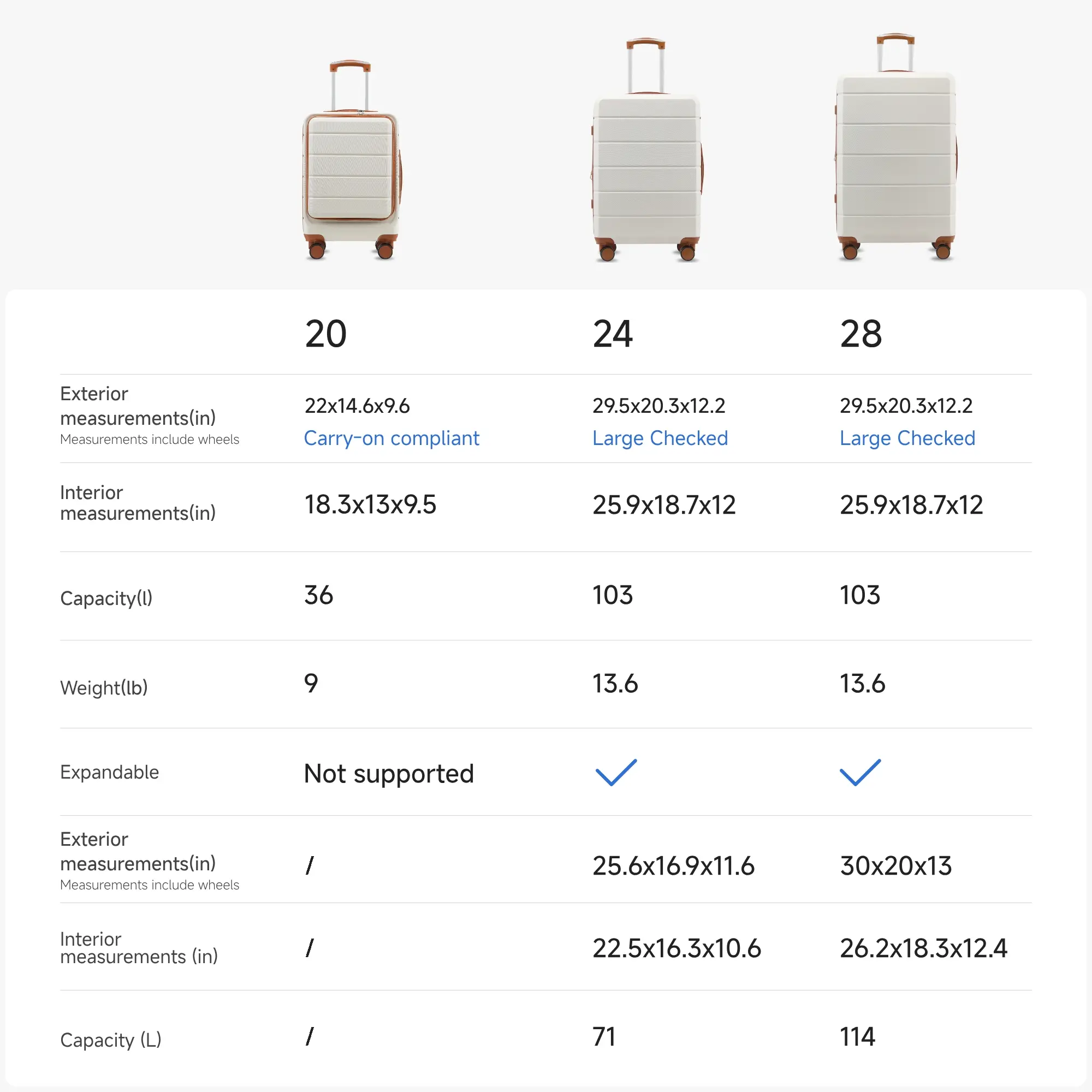Click the expanded capacity value 71
1092x1092 pixels.
604,1037
